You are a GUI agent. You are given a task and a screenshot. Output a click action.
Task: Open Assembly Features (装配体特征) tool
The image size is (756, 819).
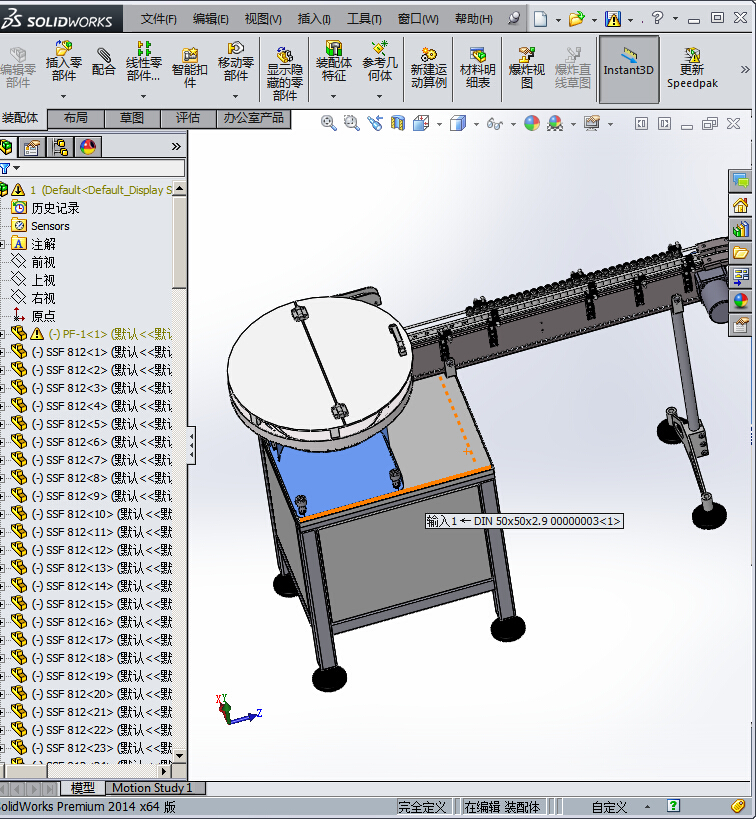334,61
